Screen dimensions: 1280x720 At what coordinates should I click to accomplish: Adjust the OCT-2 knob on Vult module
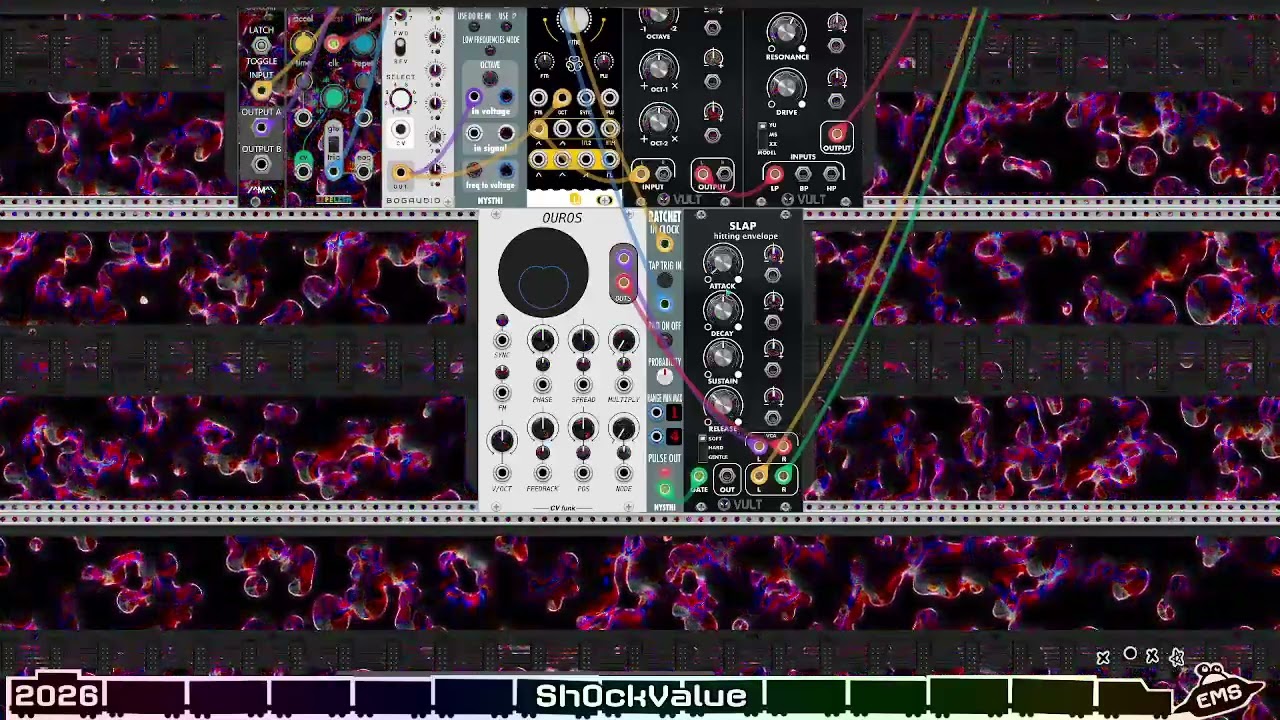click(x=657, y=121)
